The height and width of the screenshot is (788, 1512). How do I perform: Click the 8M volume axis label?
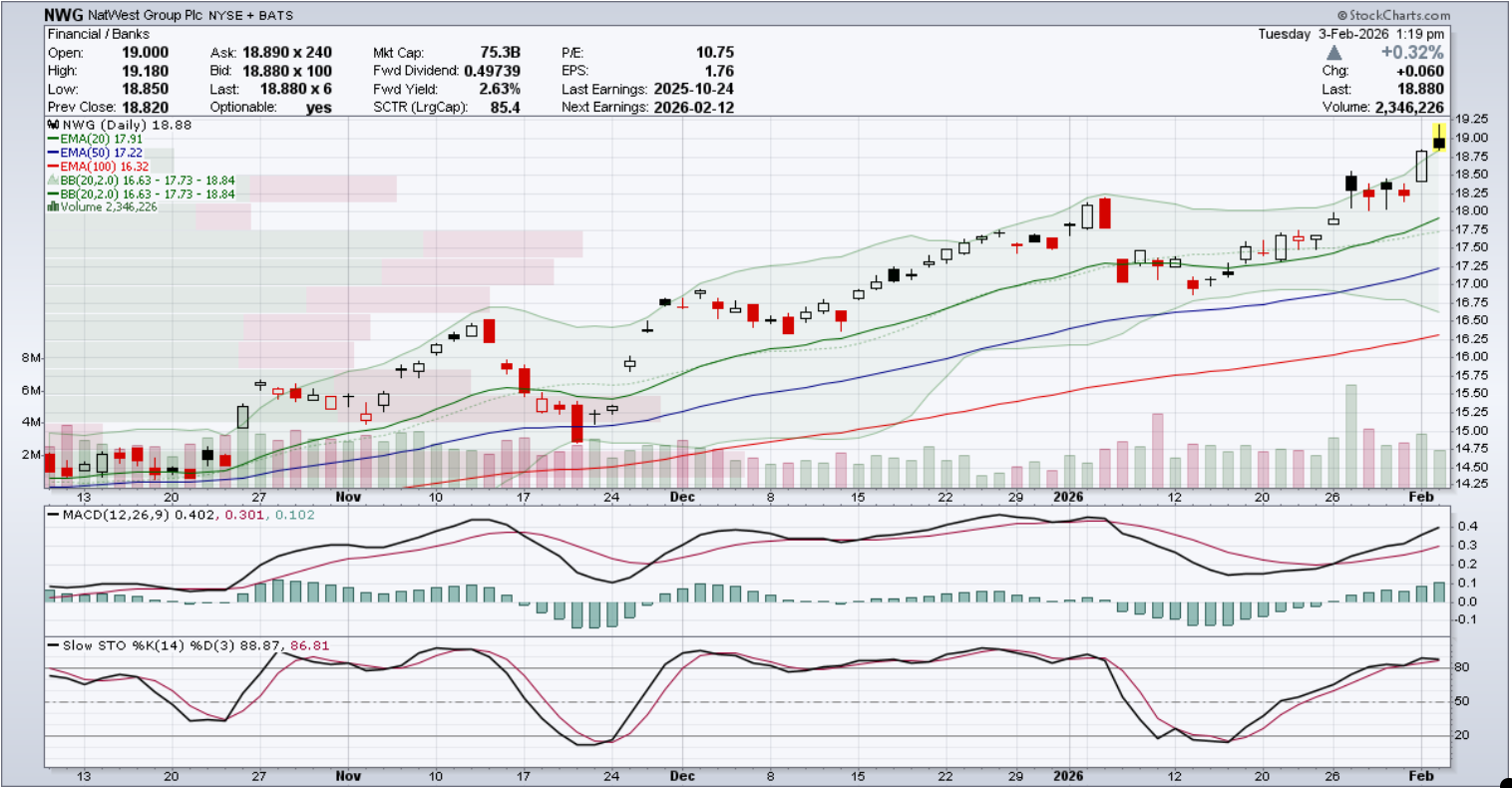[30, 358]
